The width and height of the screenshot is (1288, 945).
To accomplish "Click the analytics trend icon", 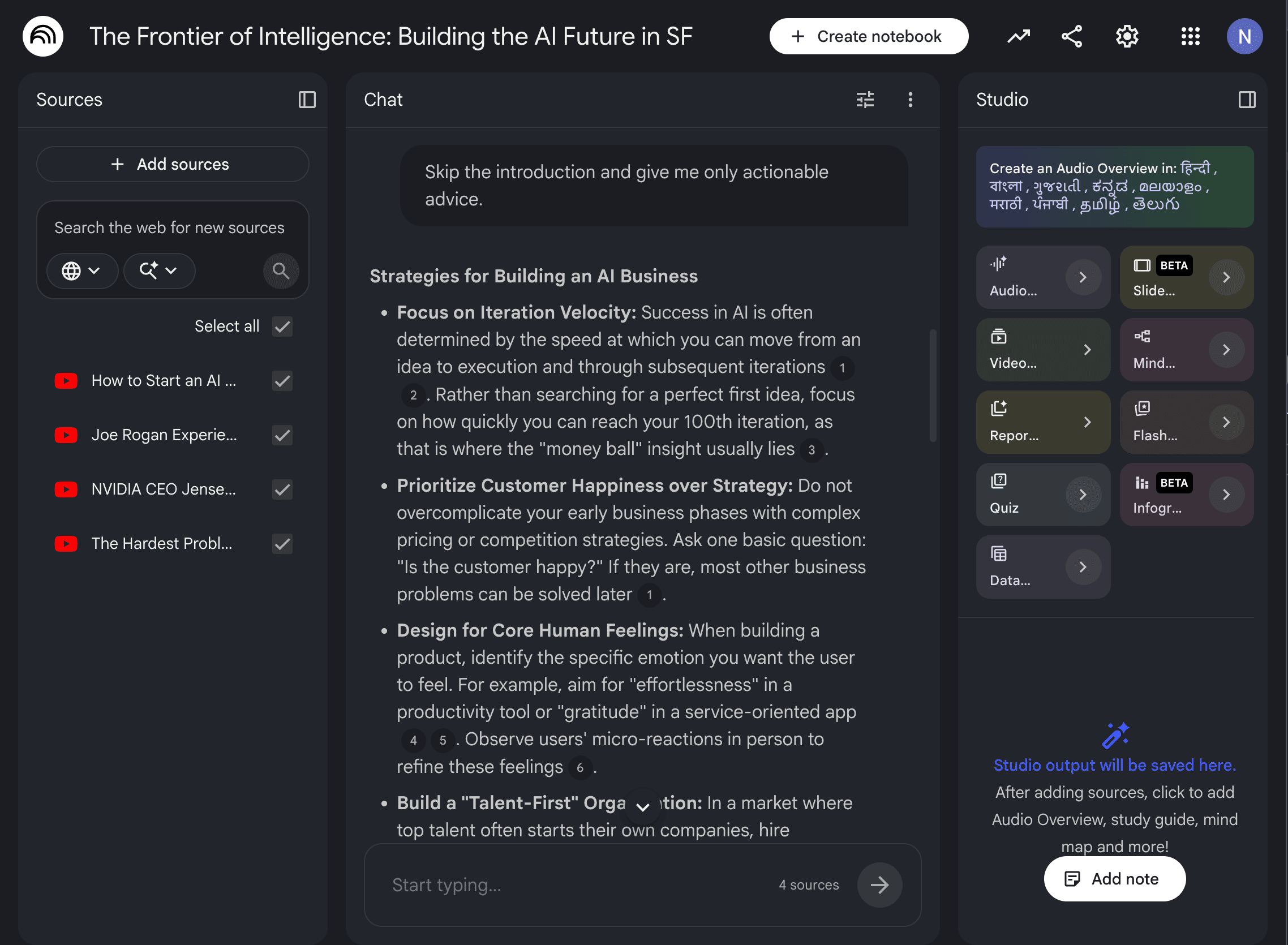I will pyautogui.click(x=1018, y=37).
